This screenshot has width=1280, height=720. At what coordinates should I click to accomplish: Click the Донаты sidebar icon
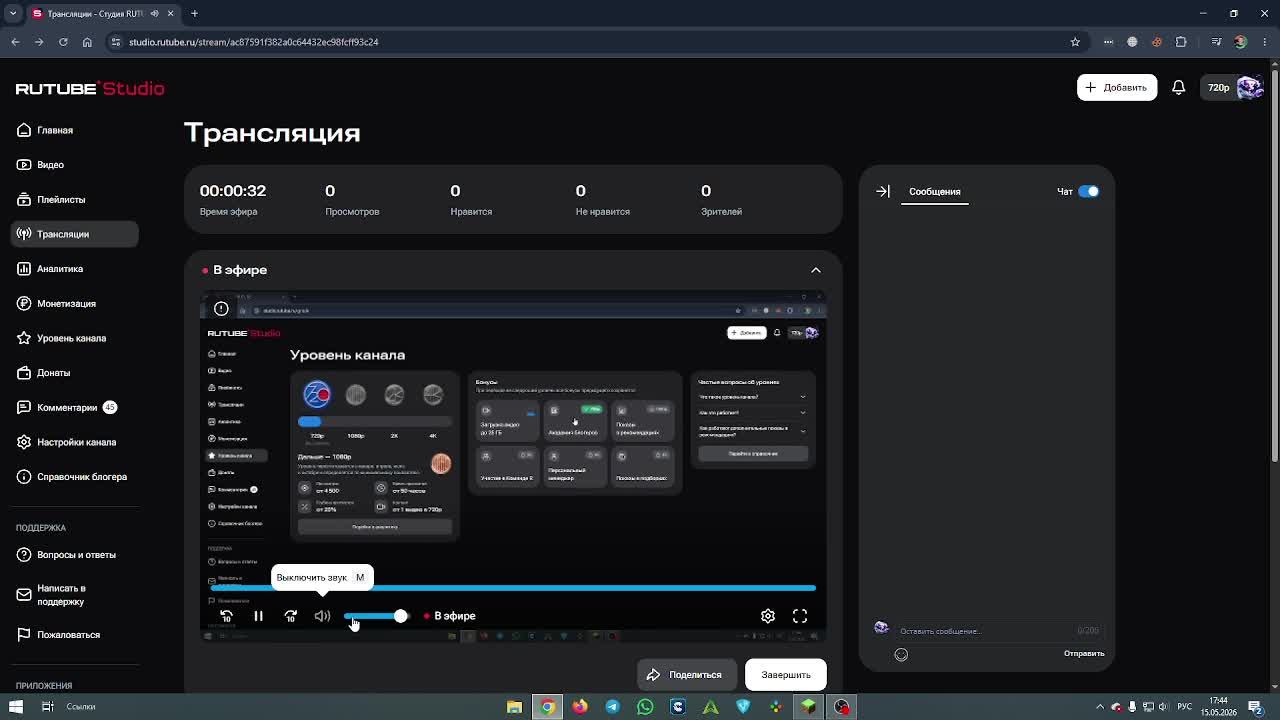24,373
